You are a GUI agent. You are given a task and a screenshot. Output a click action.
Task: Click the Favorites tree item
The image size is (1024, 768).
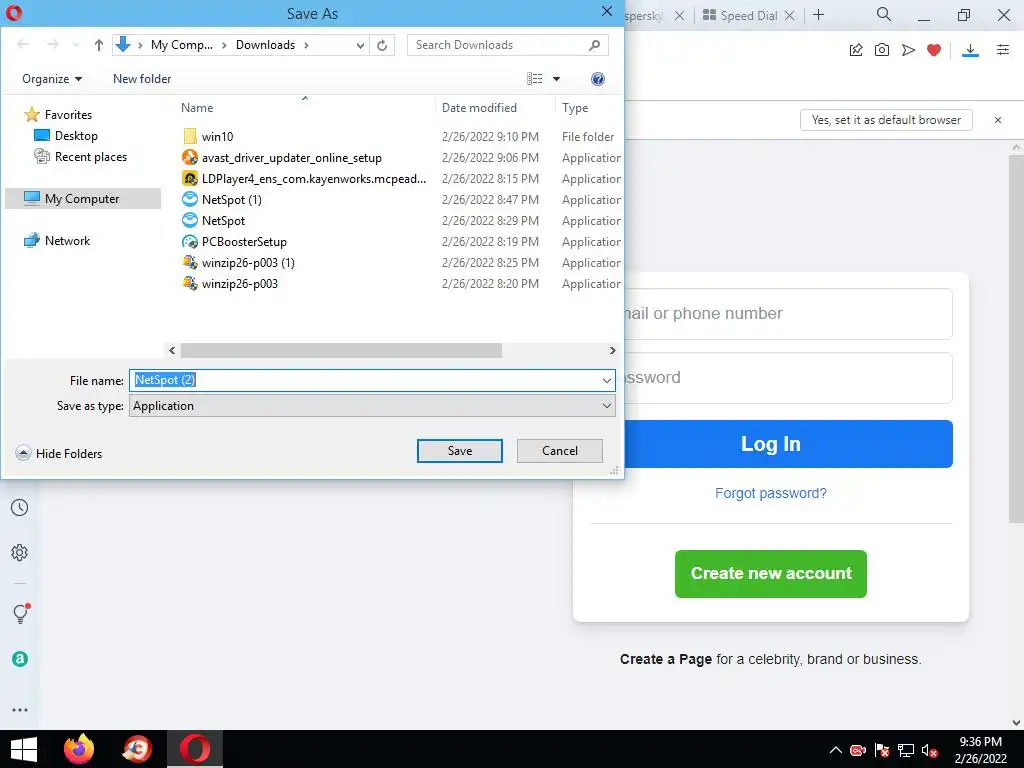(x=68, y=114)
